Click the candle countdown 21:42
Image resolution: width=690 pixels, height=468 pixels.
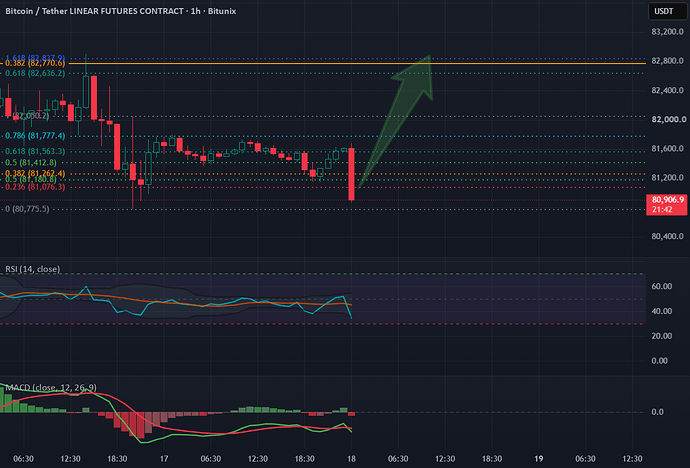[662, 209]
